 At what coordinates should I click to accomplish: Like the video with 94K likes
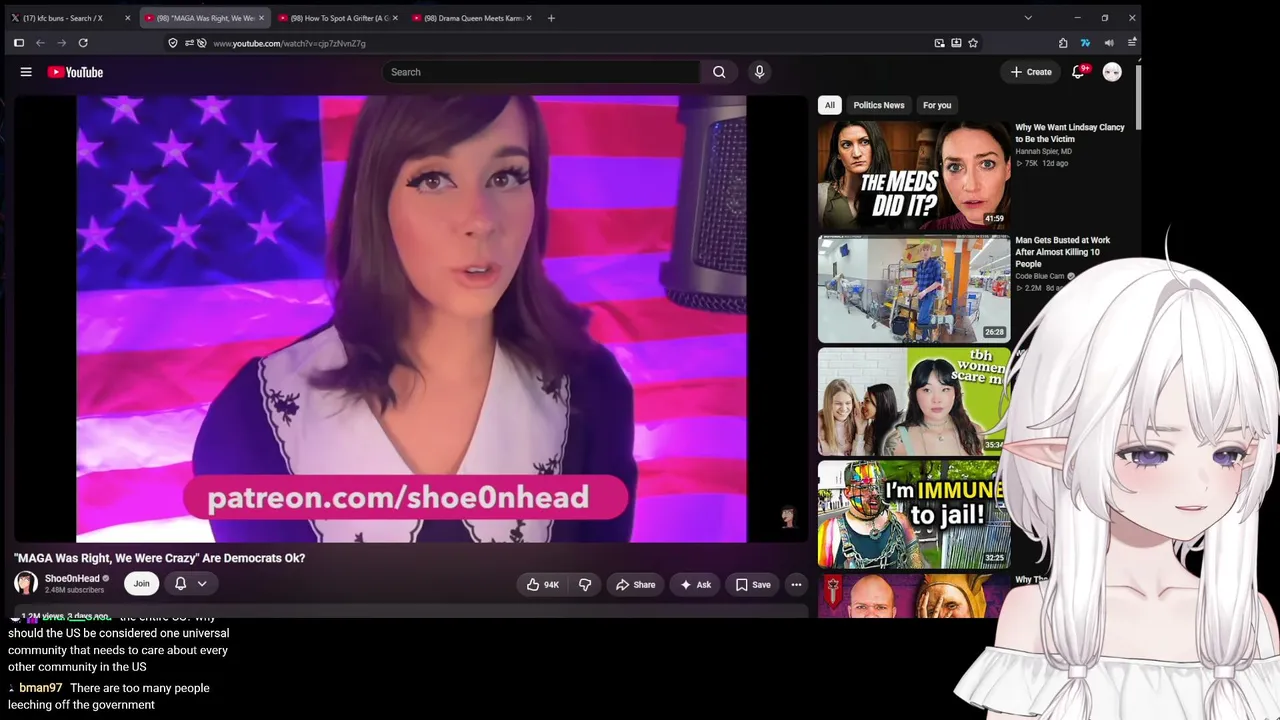[x=543, y=585]
